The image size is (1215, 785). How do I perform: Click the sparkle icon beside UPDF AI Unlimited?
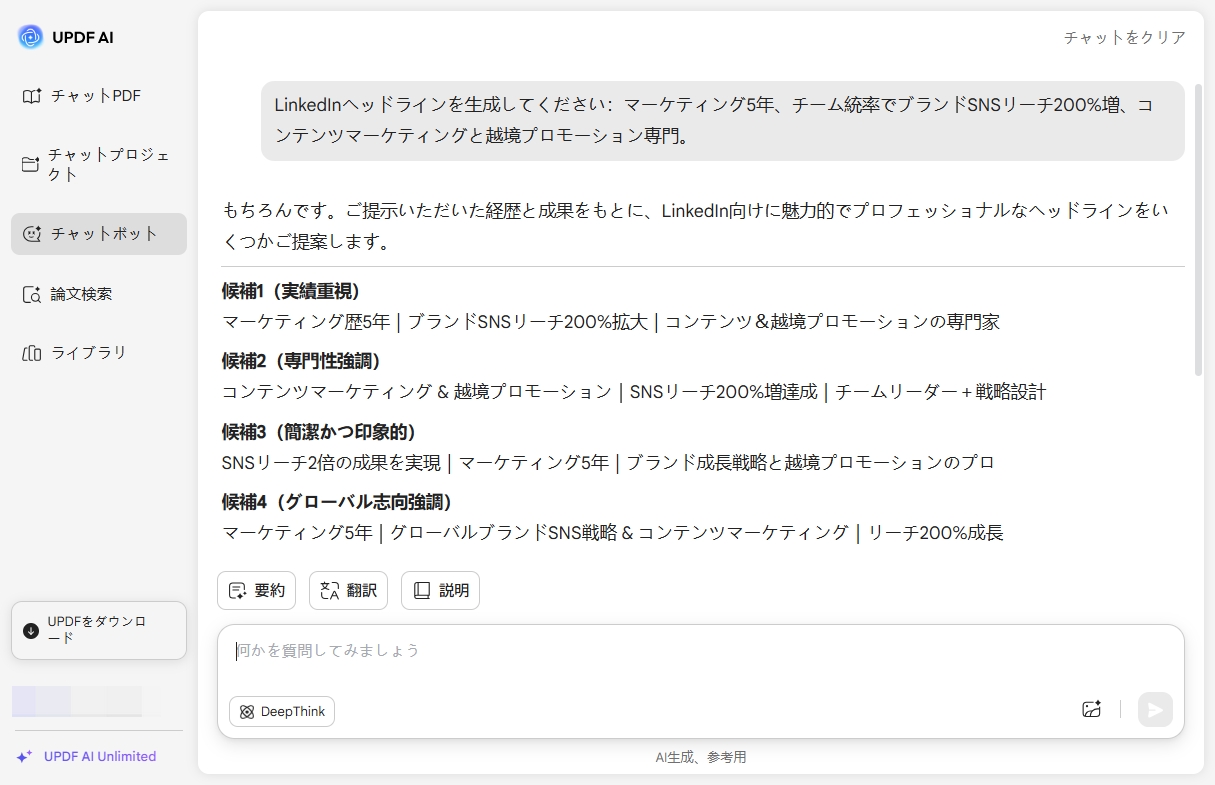pos(25,757)
